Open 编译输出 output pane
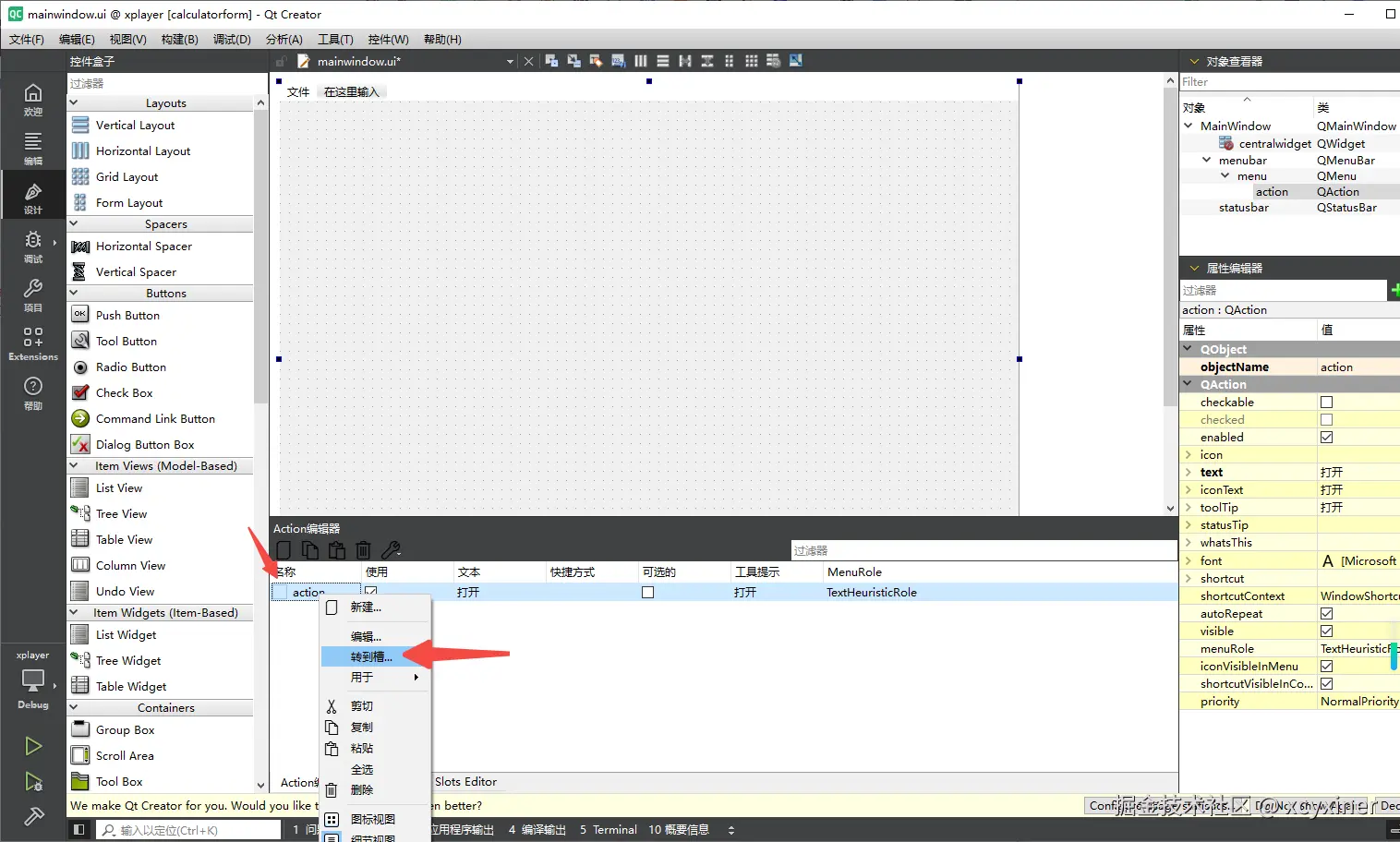The width and height of the screenshot is (1400, 842). [x=537, y=830]
